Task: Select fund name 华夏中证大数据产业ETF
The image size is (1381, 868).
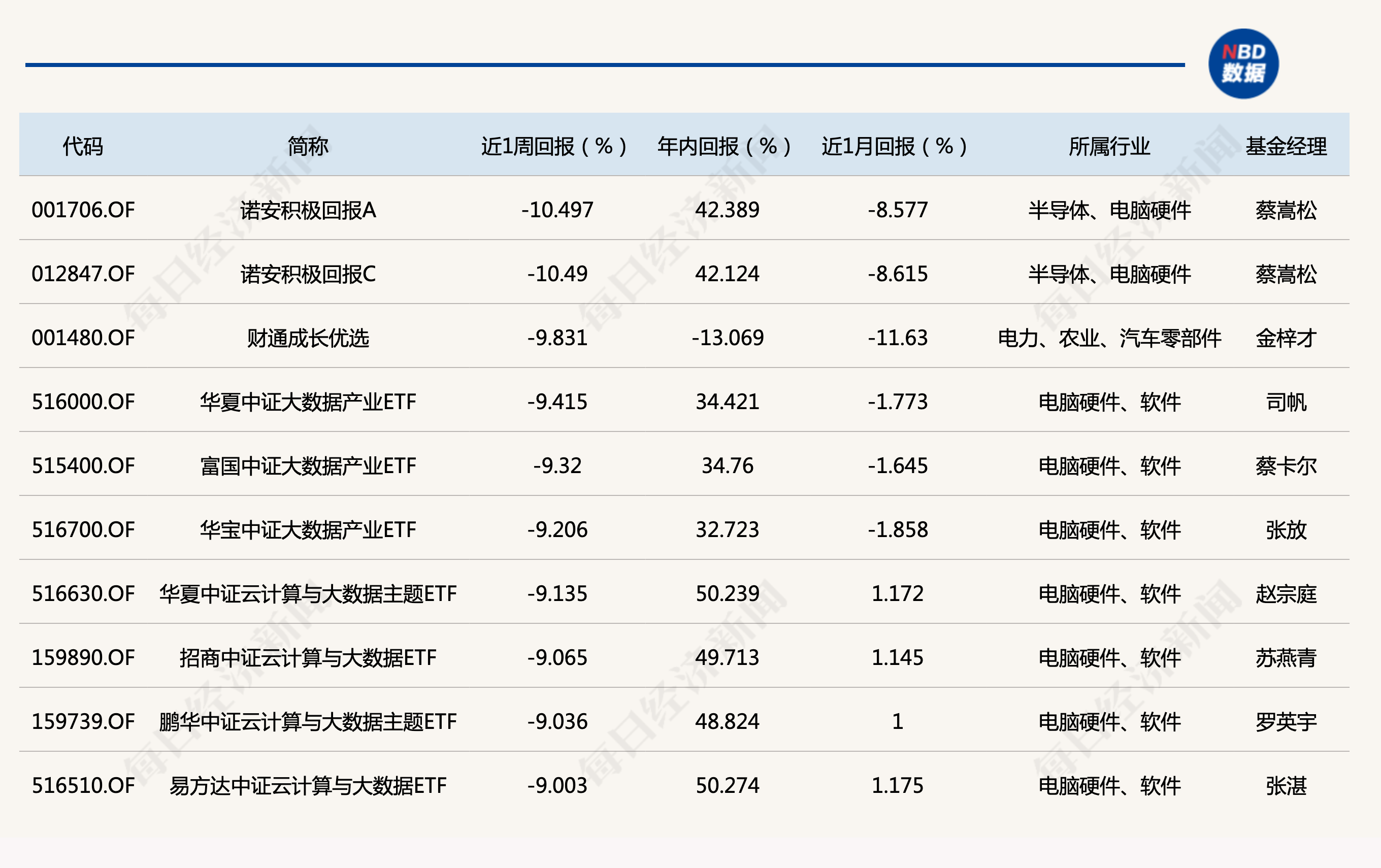Action: pyautogui.click(x=308, y=402)
